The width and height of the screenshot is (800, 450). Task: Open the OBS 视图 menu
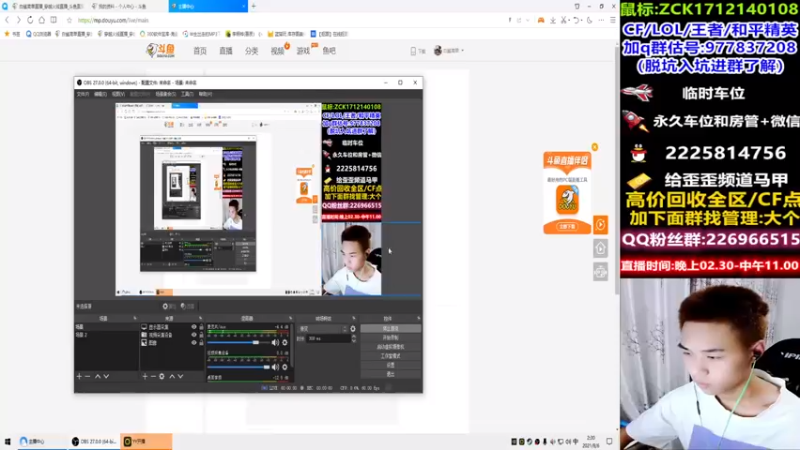tap(118, 94)
